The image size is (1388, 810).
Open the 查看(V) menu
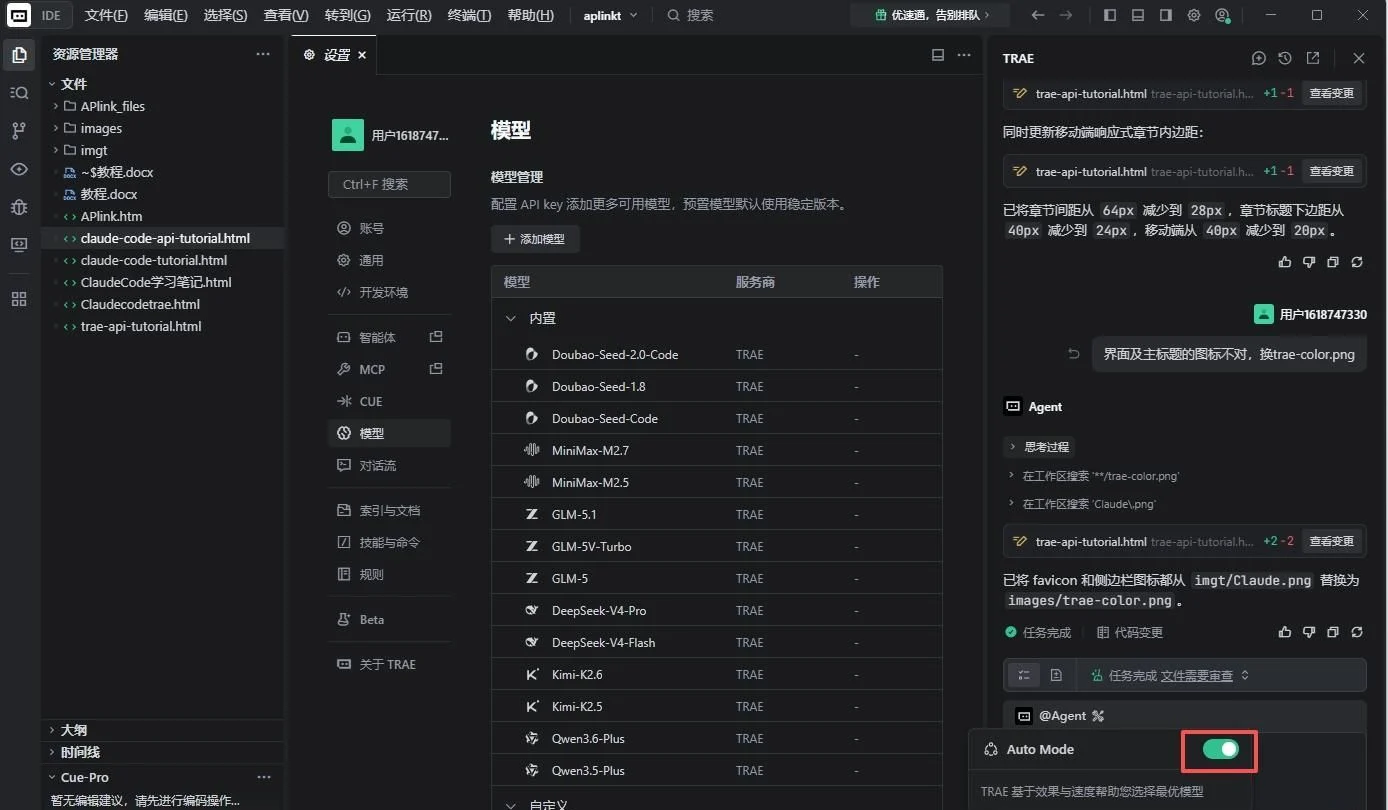286,15
